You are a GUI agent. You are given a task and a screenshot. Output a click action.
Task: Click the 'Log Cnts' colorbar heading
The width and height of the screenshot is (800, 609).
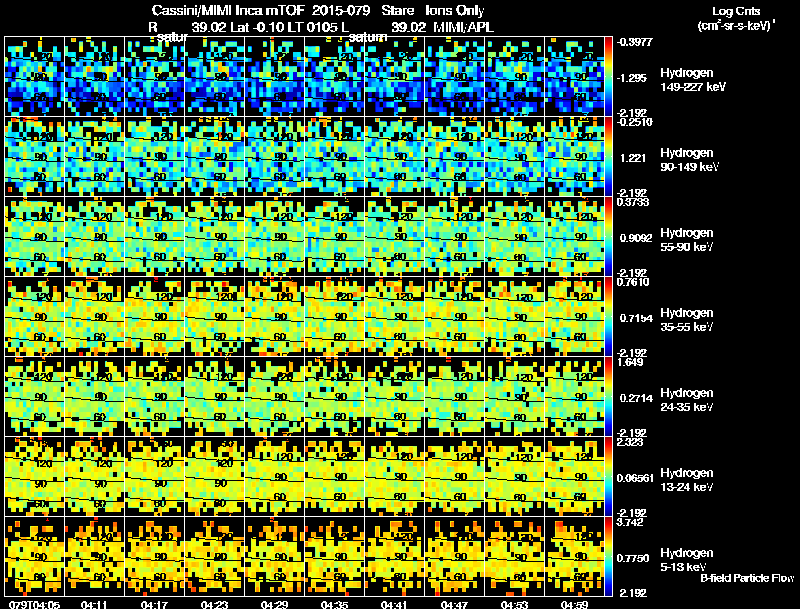(736, 11)
